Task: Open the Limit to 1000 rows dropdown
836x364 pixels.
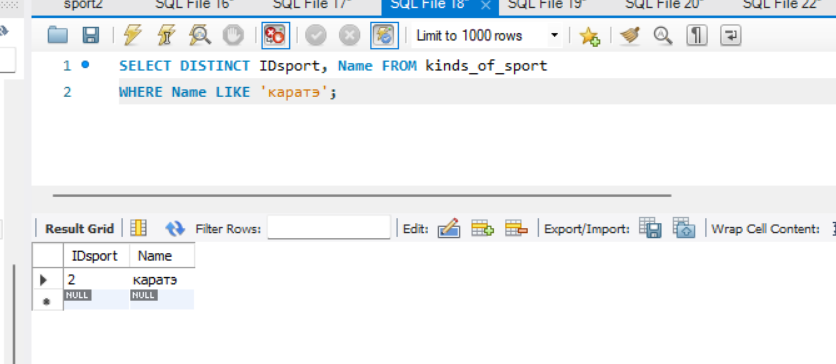Action: pyautogui.click(x=487, y=36)
